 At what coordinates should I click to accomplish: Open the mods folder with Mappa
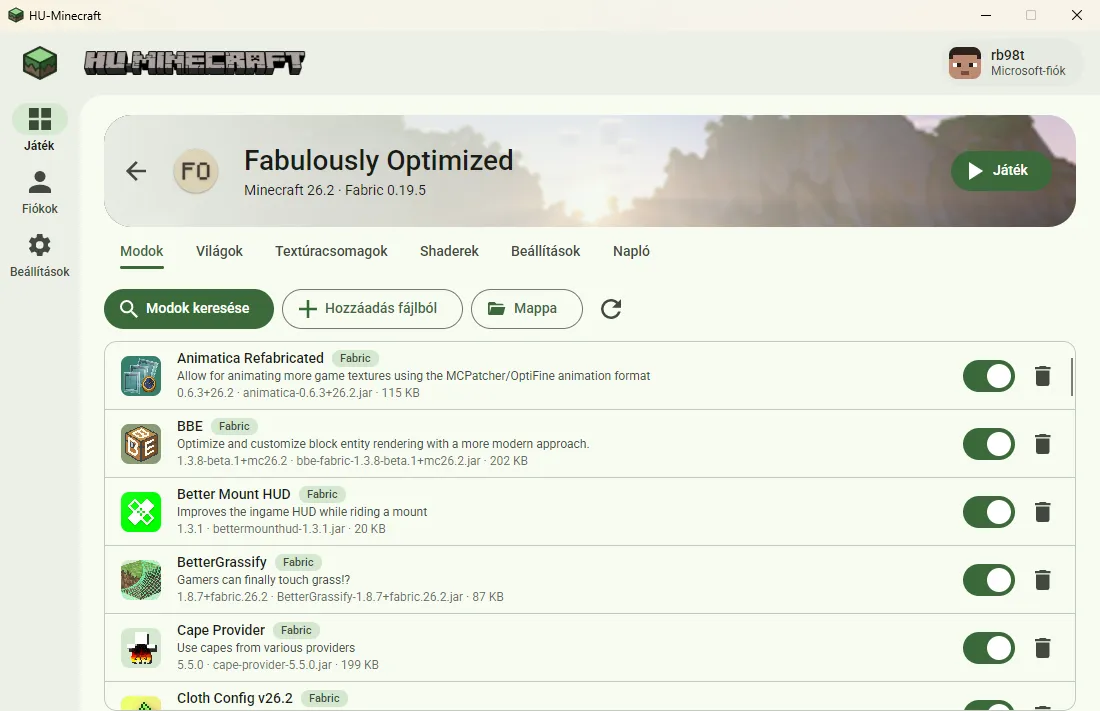pyautogui.click(x=526, y=309)
